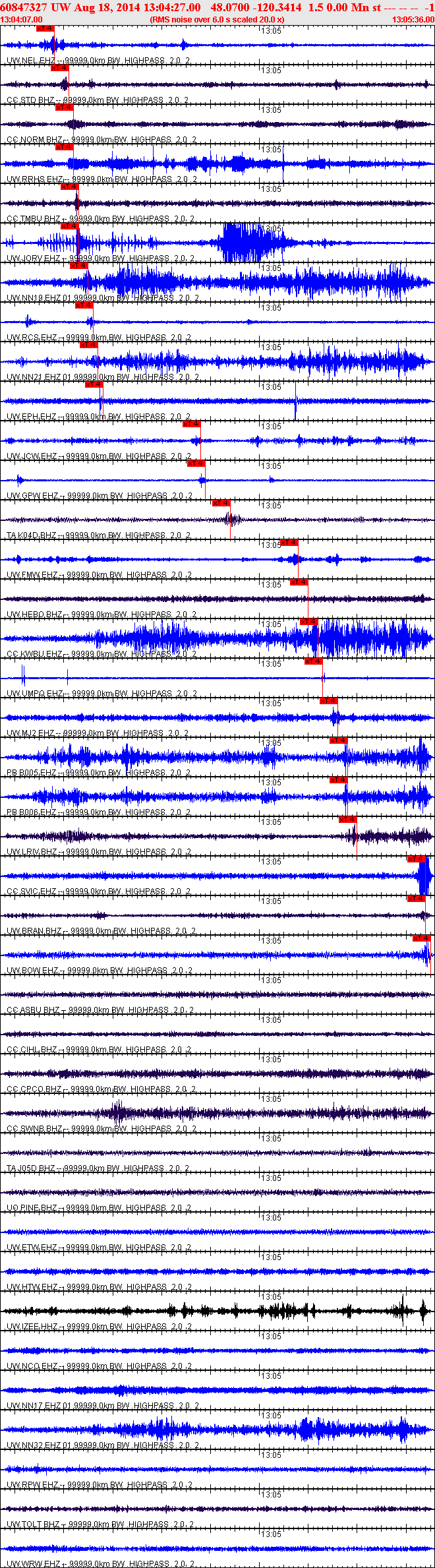Select pick marker on UW.JCW.EHZ trace

(x=192, y=424)
